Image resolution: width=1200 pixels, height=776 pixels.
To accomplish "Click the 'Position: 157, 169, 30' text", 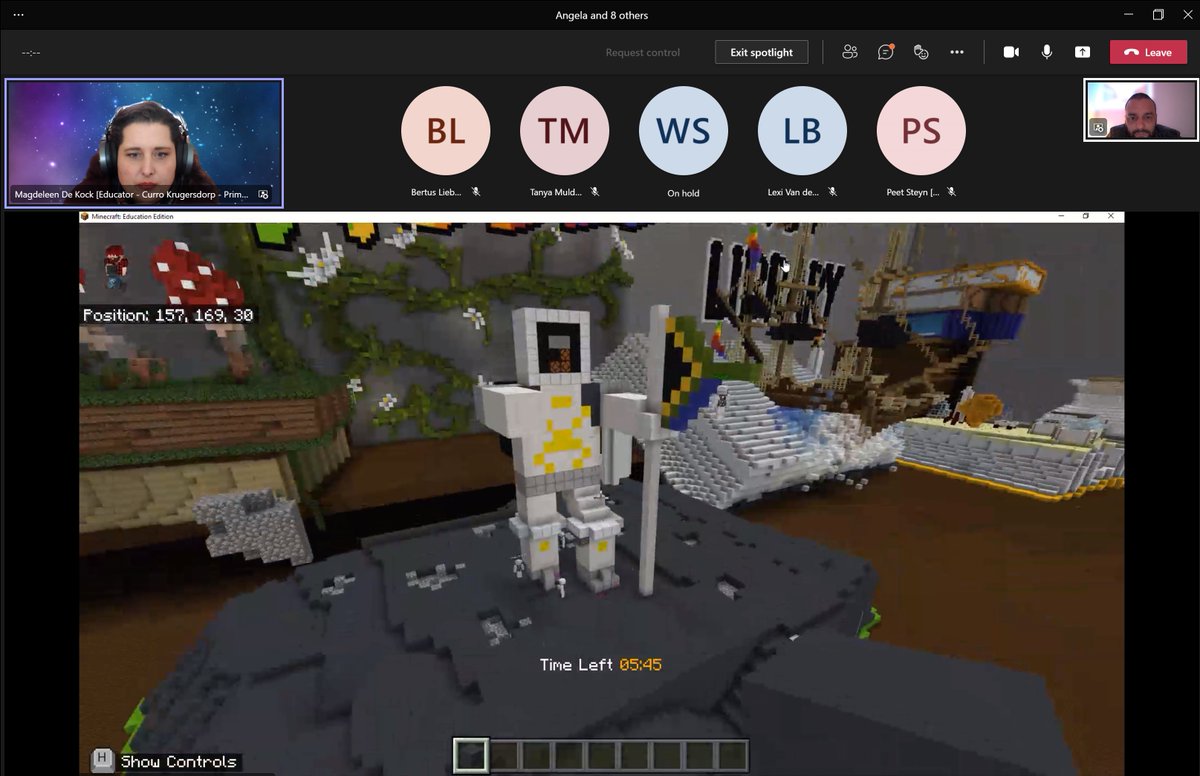I will [168, 315].
